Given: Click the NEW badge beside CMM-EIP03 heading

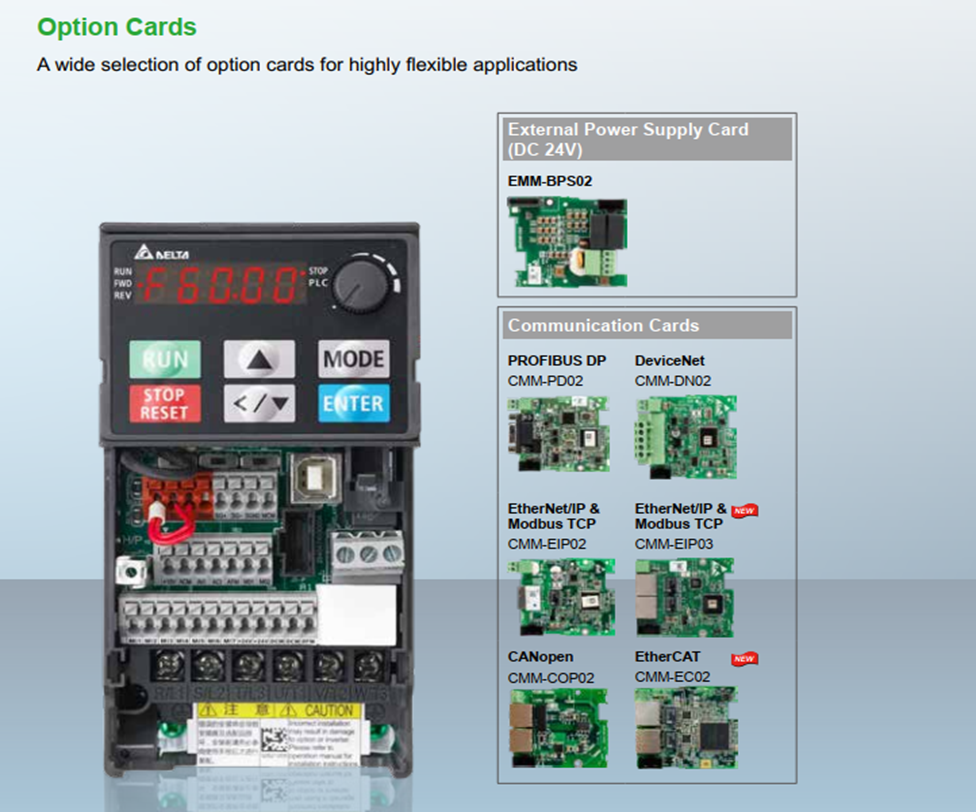Looking at the screenshot, I should (x=744, y=511).
